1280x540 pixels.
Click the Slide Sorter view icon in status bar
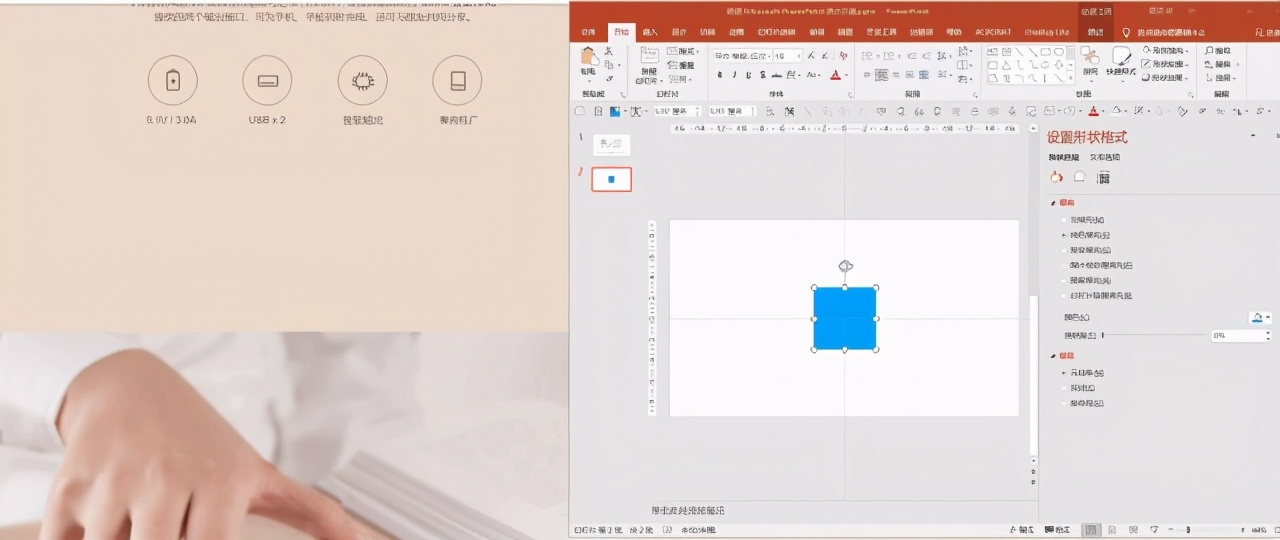coord(1112,529)
